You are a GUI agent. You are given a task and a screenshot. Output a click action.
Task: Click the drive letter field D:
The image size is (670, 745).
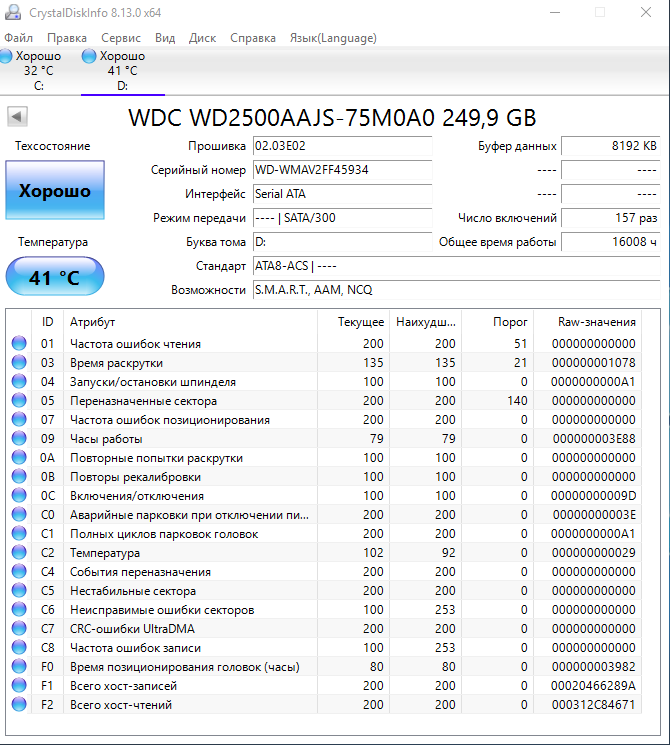[343, 242]
